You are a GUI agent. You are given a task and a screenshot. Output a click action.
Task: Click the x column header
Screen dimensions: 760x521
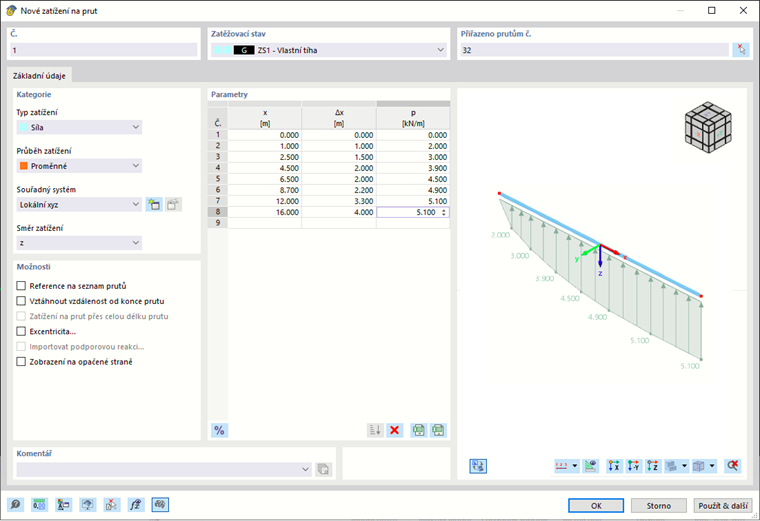click(x=265, y=118)
